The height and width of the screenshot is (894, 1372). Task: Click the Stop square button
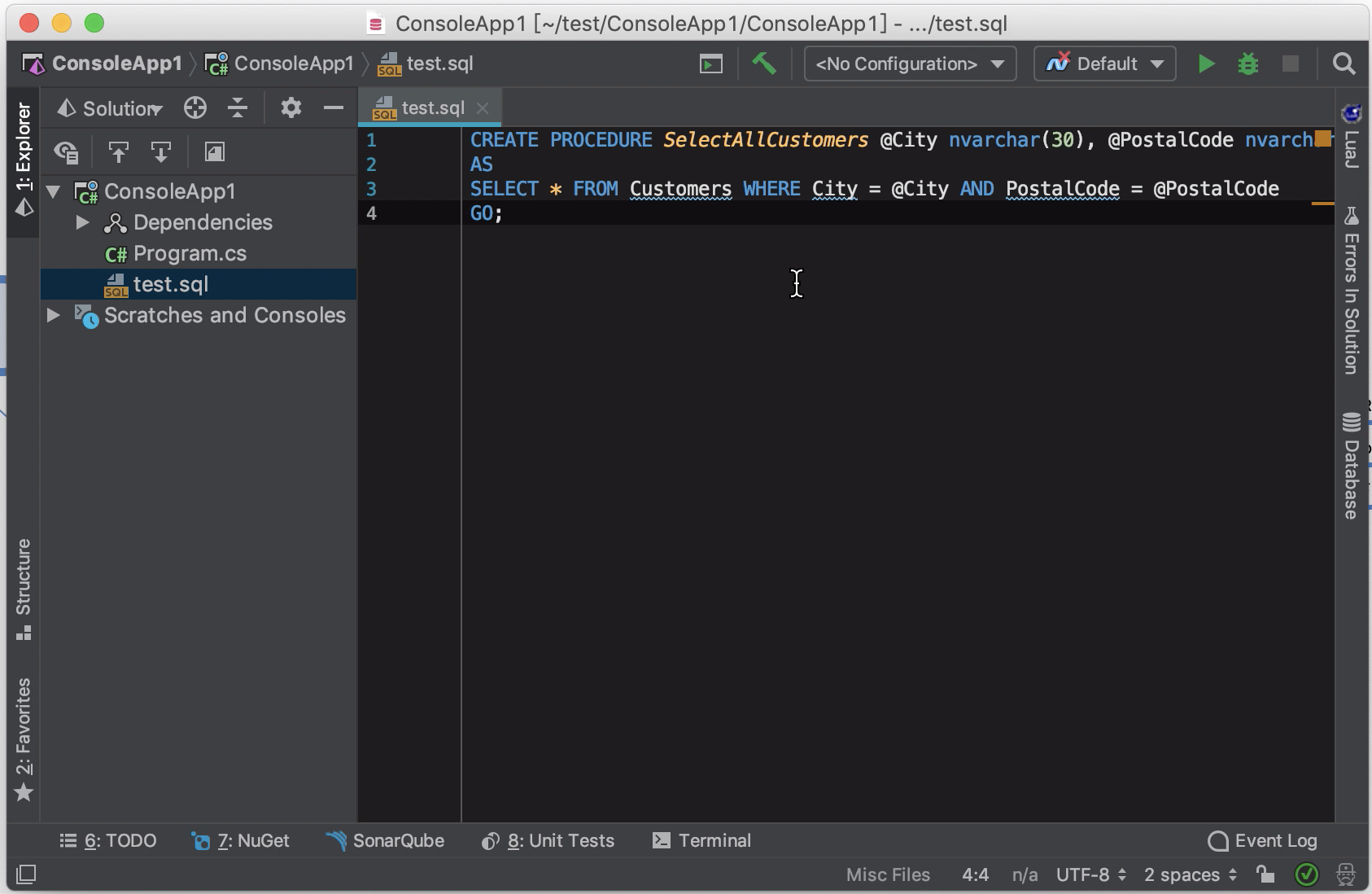[x=1291, y=64]
